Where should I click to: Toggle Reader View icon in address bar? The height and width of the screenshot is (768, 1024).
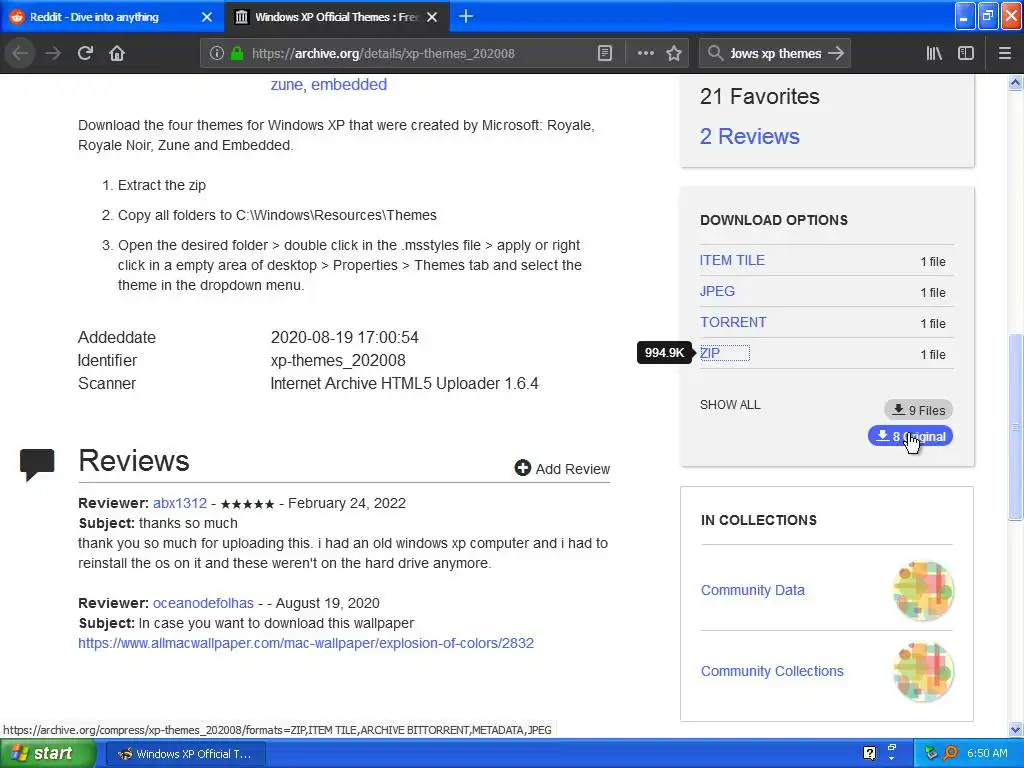(x=605, y=54)
